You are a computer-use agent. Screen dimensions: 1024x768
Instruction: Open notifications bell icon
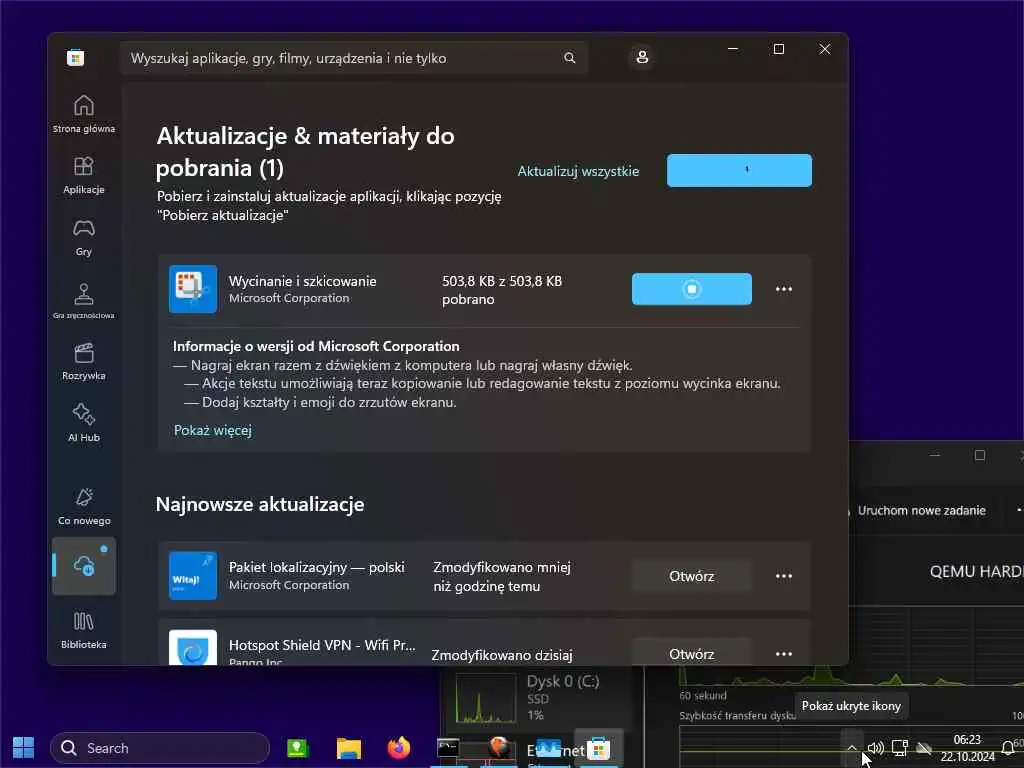pos(1008,748)
